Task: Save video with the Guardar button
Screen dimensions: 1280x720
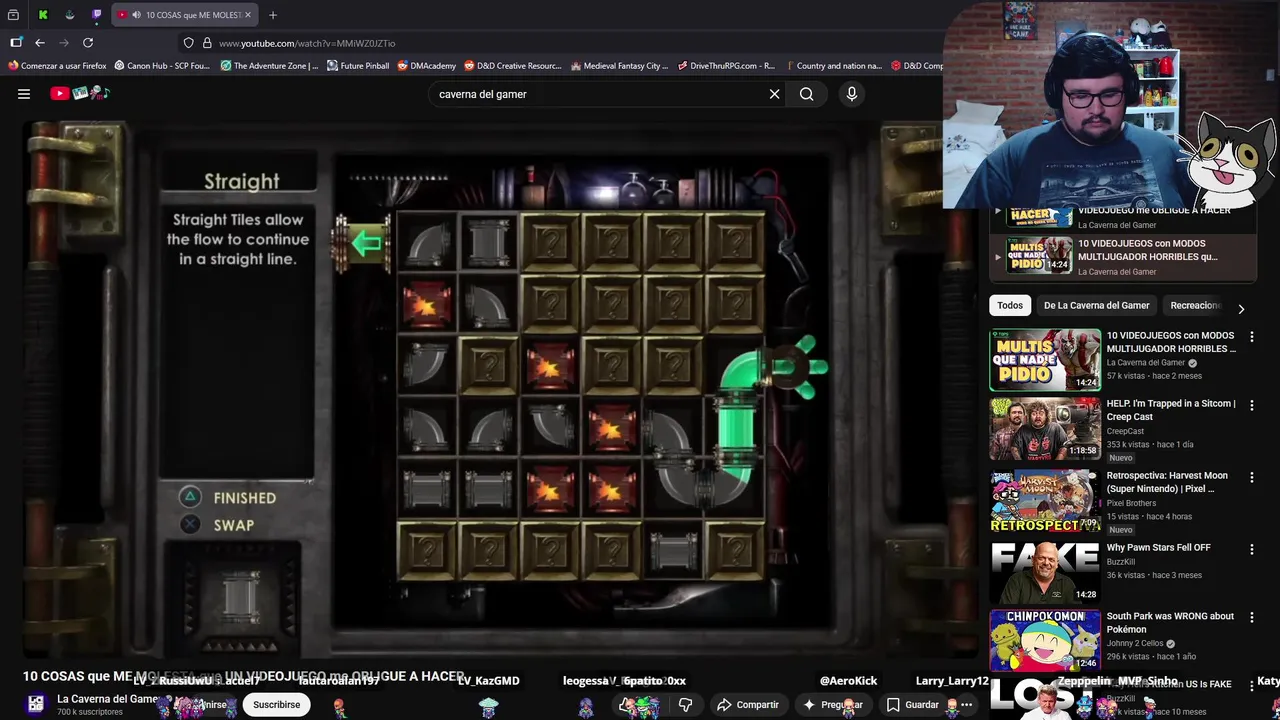Action: pyautogui.click(x=912, y=705)
